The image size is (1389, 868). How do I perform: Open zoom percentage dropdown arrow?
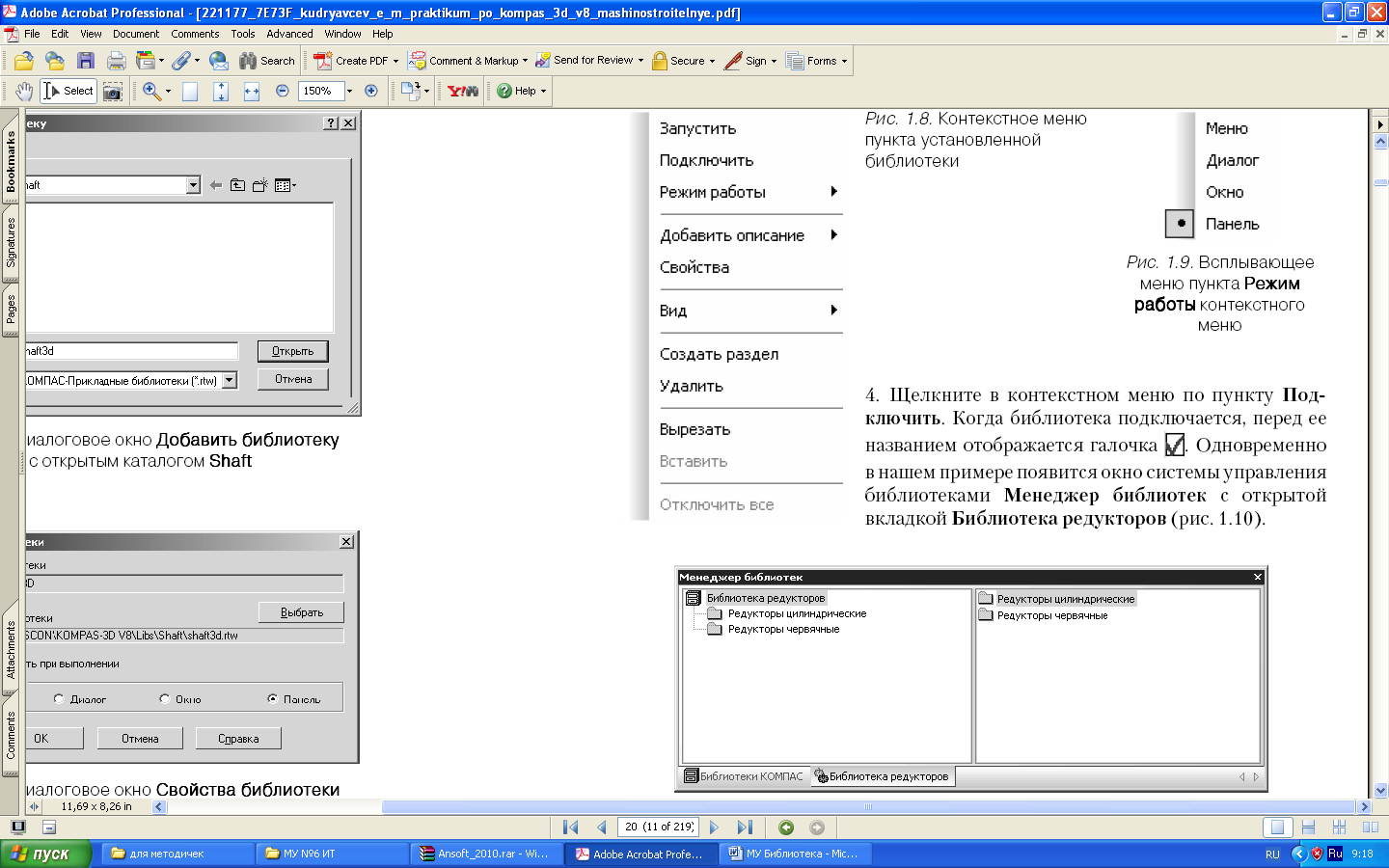349,91
